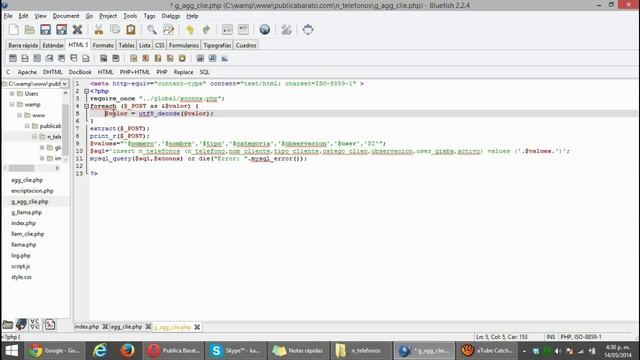
Task: Open the Document menu
Action: 66,16
